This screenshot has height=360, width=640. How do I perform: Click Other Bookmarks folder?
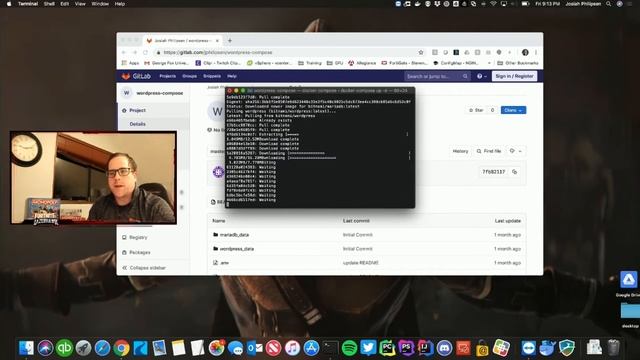click(518, 63)
